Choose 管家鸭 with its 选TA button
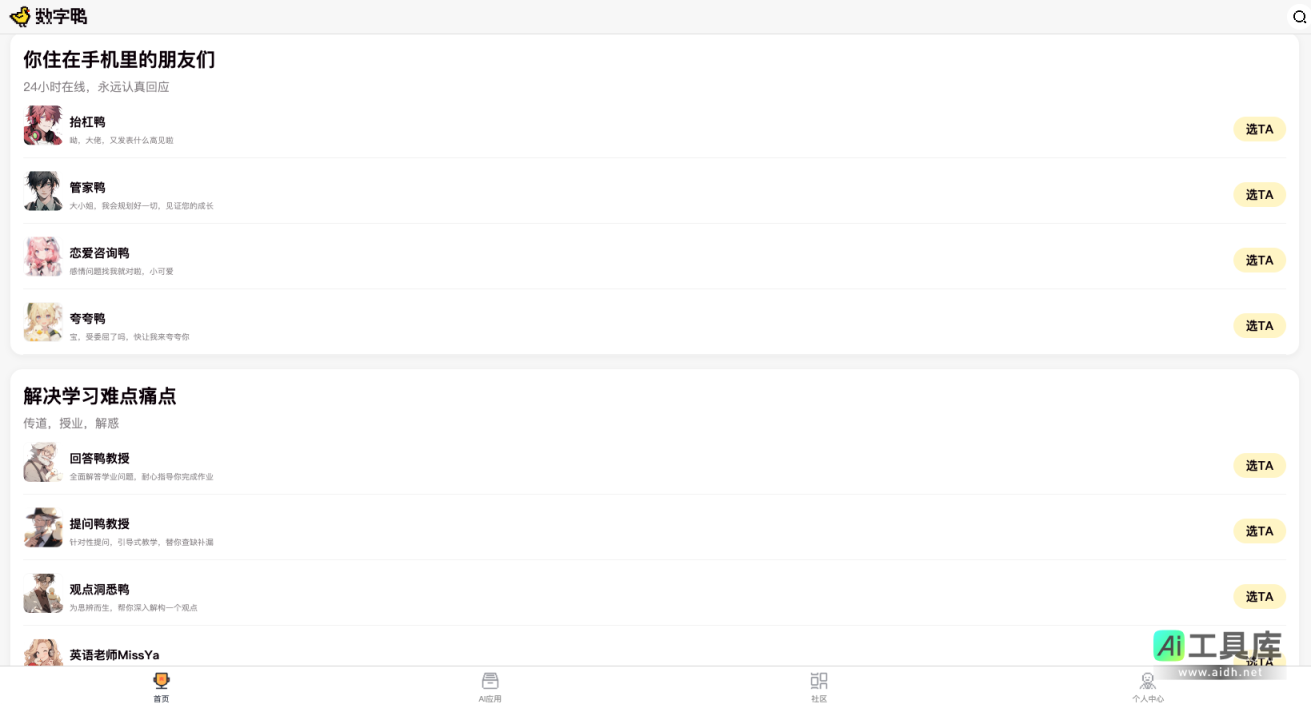1311x704 pixels. [1258, 195]
